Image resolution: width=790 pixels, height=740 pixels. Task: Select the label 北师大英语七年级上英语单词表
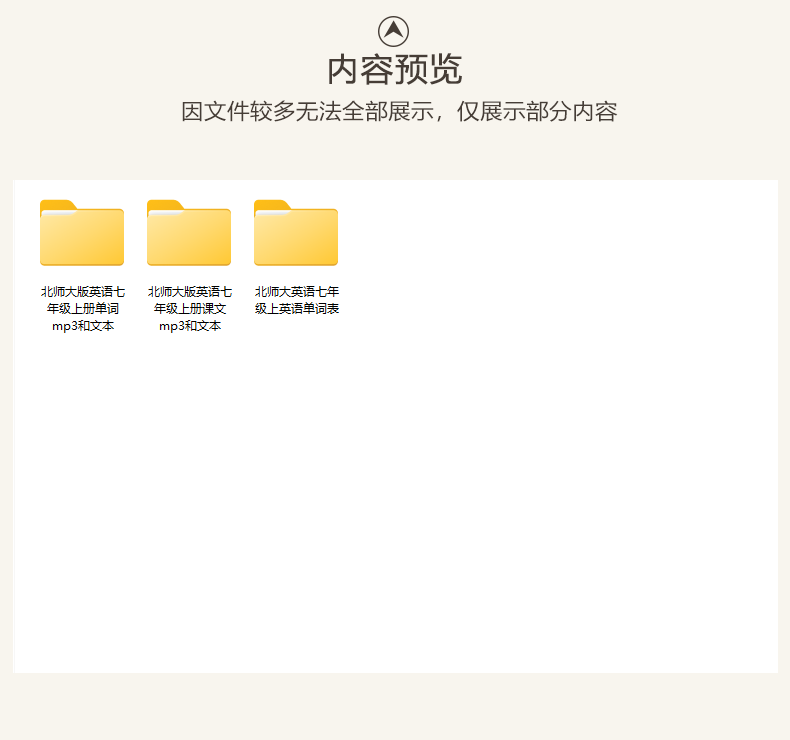click(x=297, y=300)
